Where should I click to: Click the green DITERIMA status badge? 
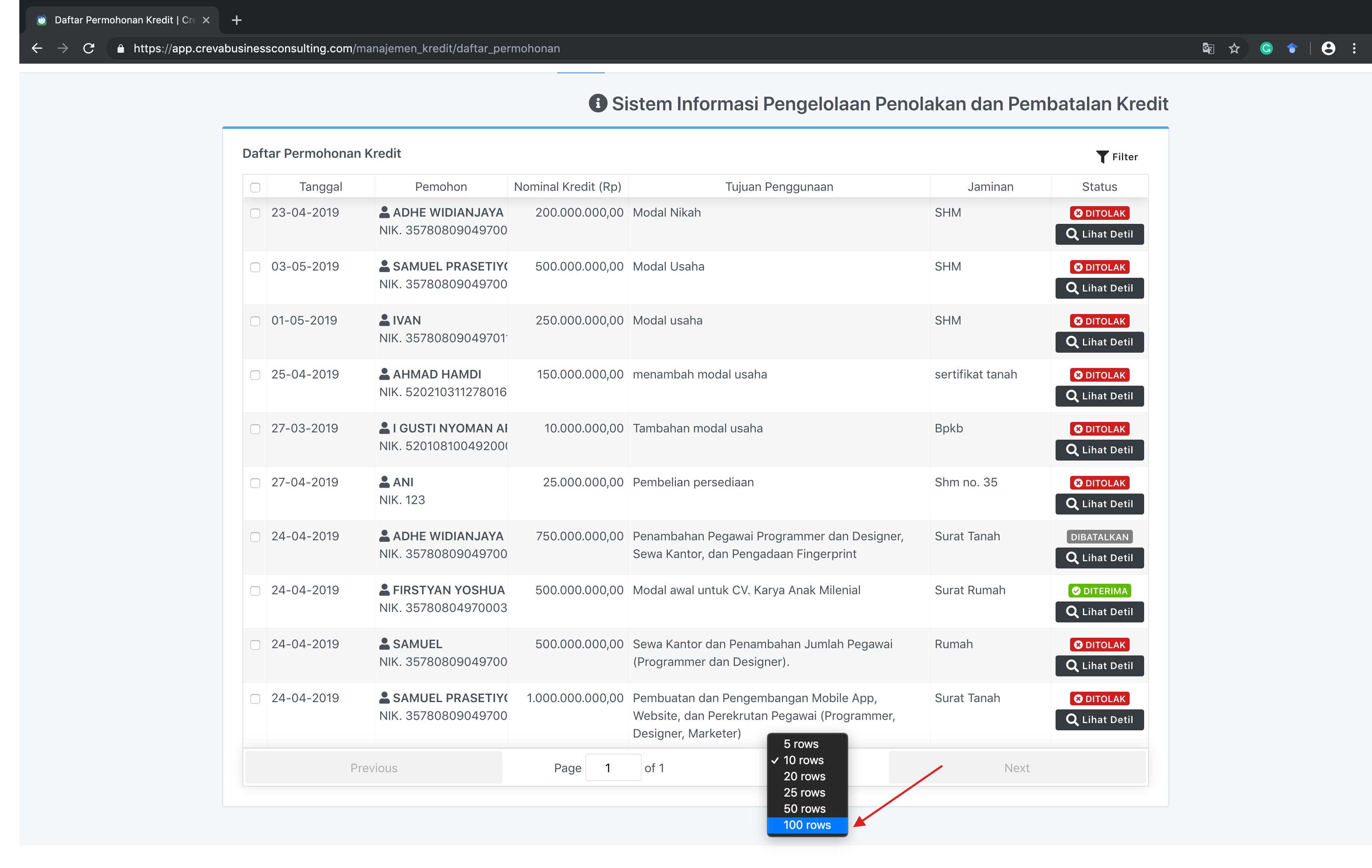coord(1099,591)
